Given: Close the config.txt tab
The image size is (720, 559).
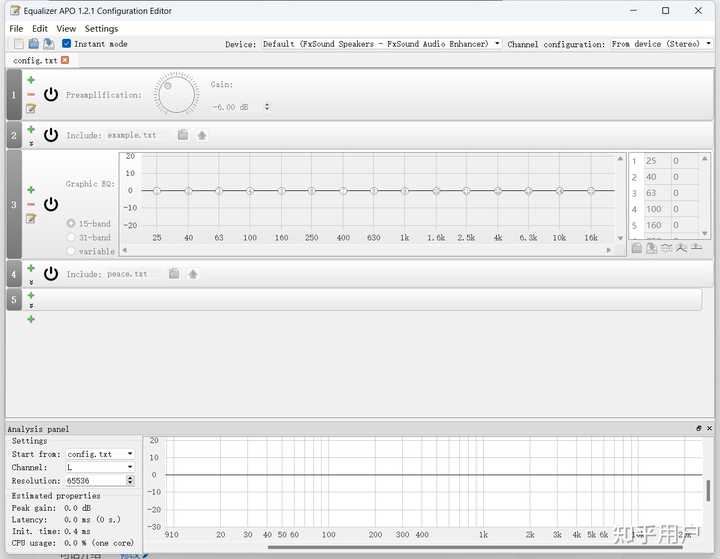Looking at the screenshot, I should (65, 60).
